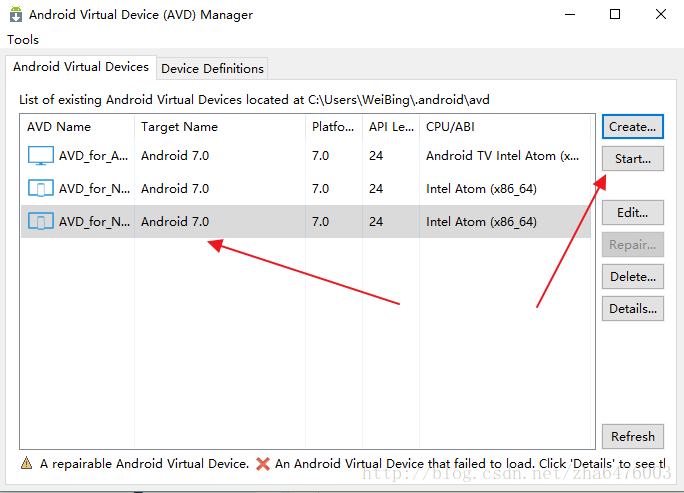The image size is (684, 493).
Task: Select highlighted row's Intel Atom (x86_64) cell
Action: [481, 222]
